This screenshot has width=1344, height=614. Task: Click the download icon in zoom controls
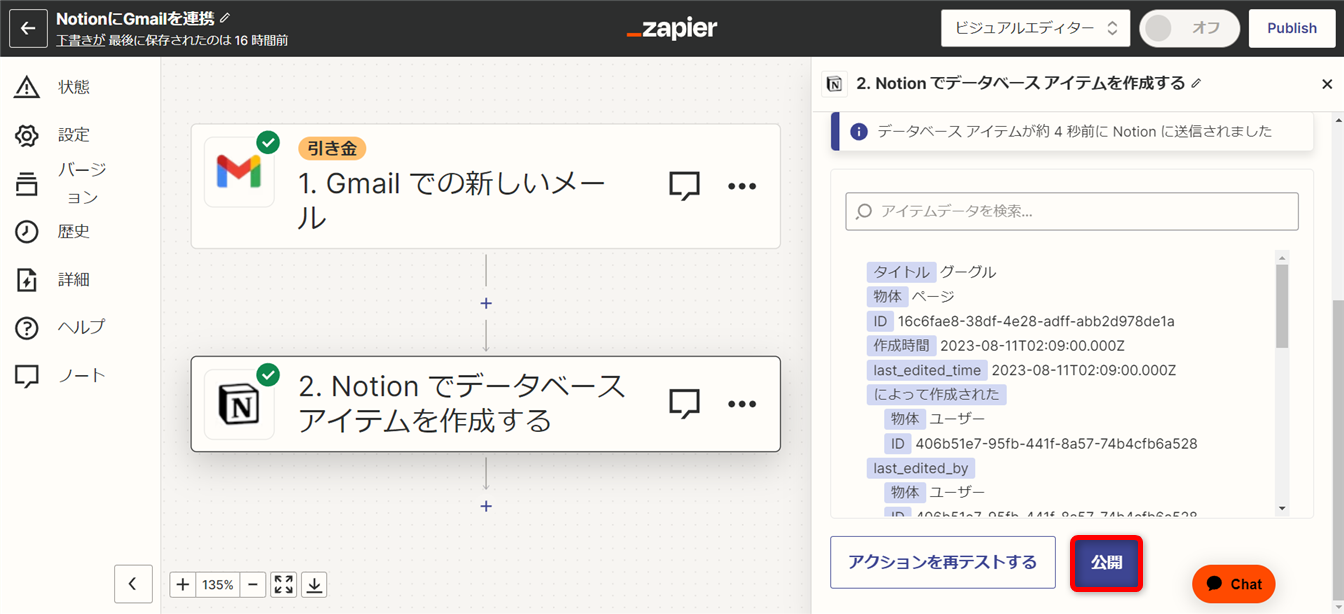(314, 585)
